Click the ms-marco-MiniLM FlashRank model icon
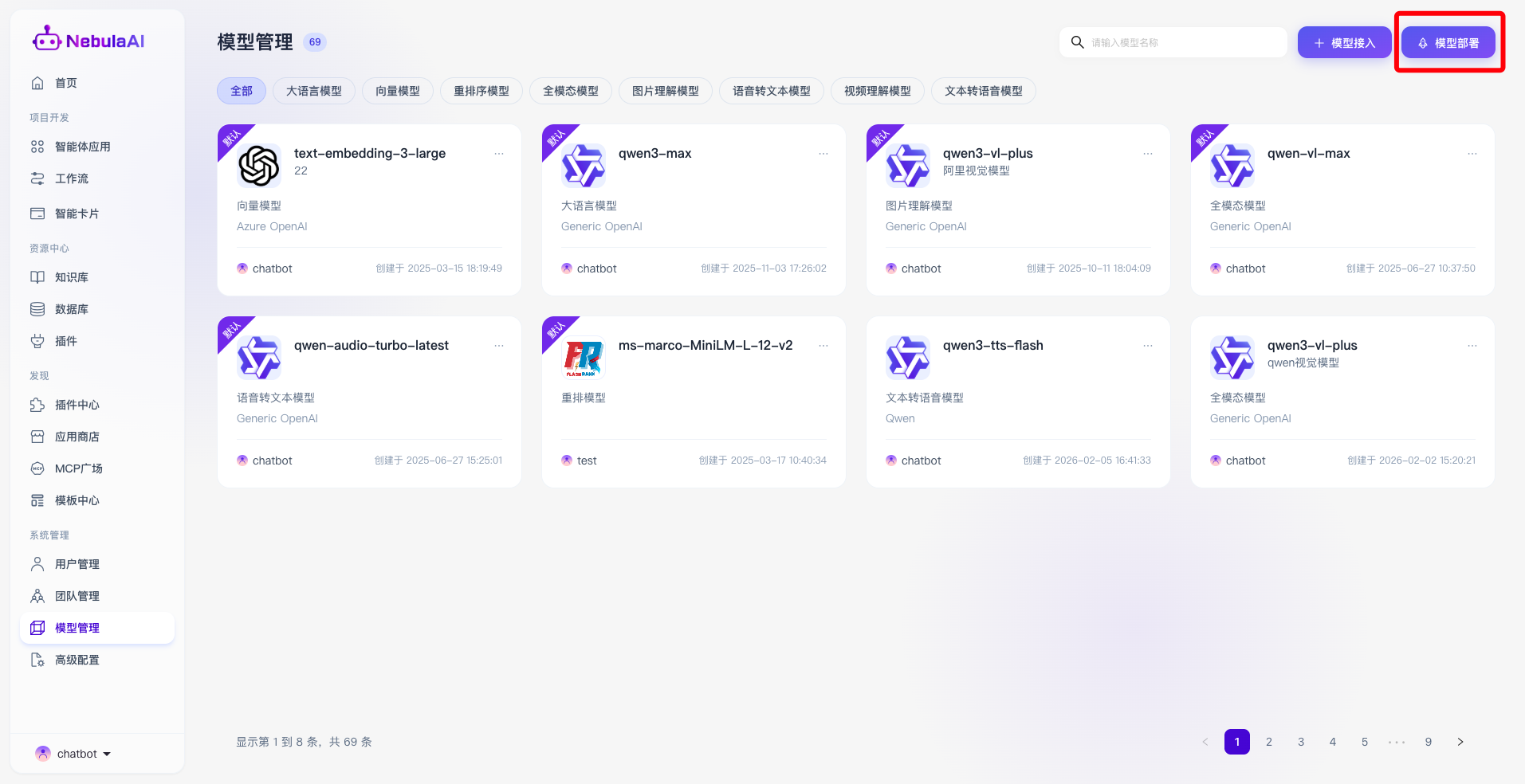Image resolution: width=1525 pixels, height=784 pixels. click(x=584, y=358)
